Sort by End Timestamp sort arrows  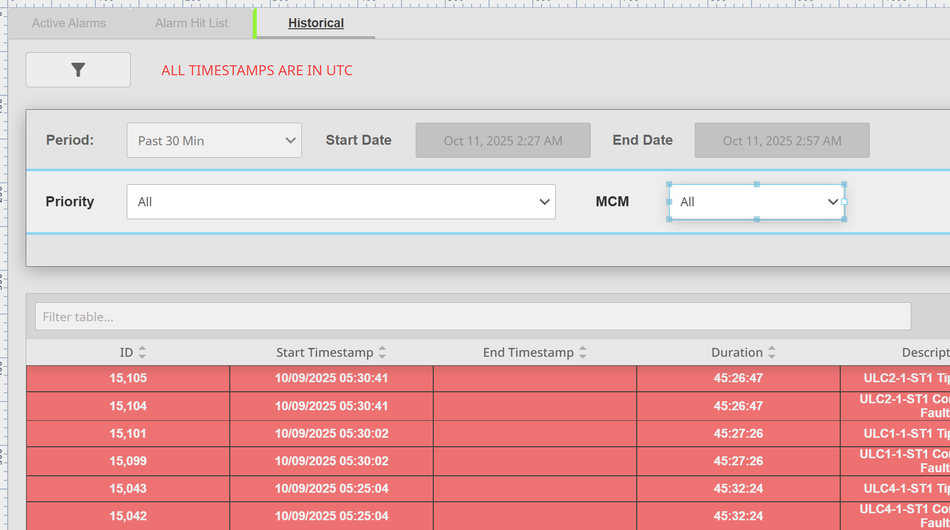point(583,353)
